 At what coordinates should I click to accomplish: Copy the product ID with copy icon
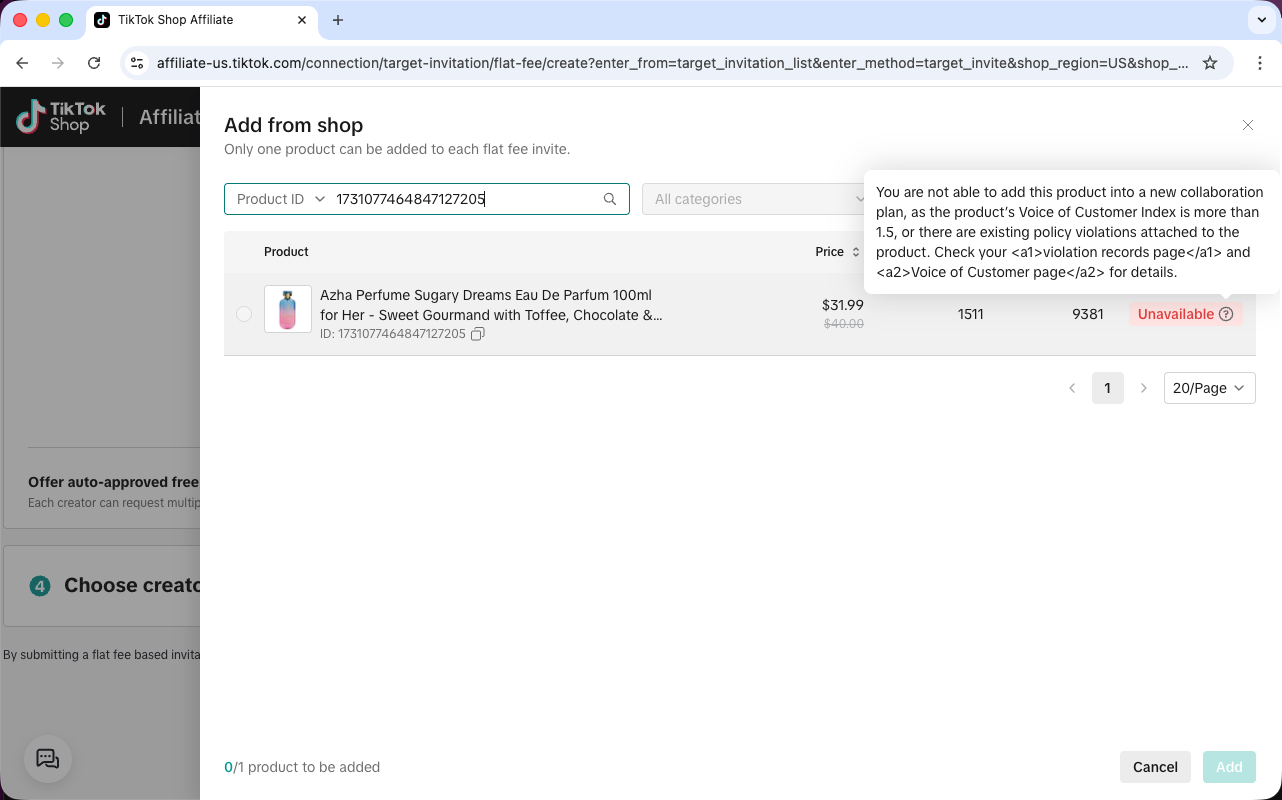point(478,334)
